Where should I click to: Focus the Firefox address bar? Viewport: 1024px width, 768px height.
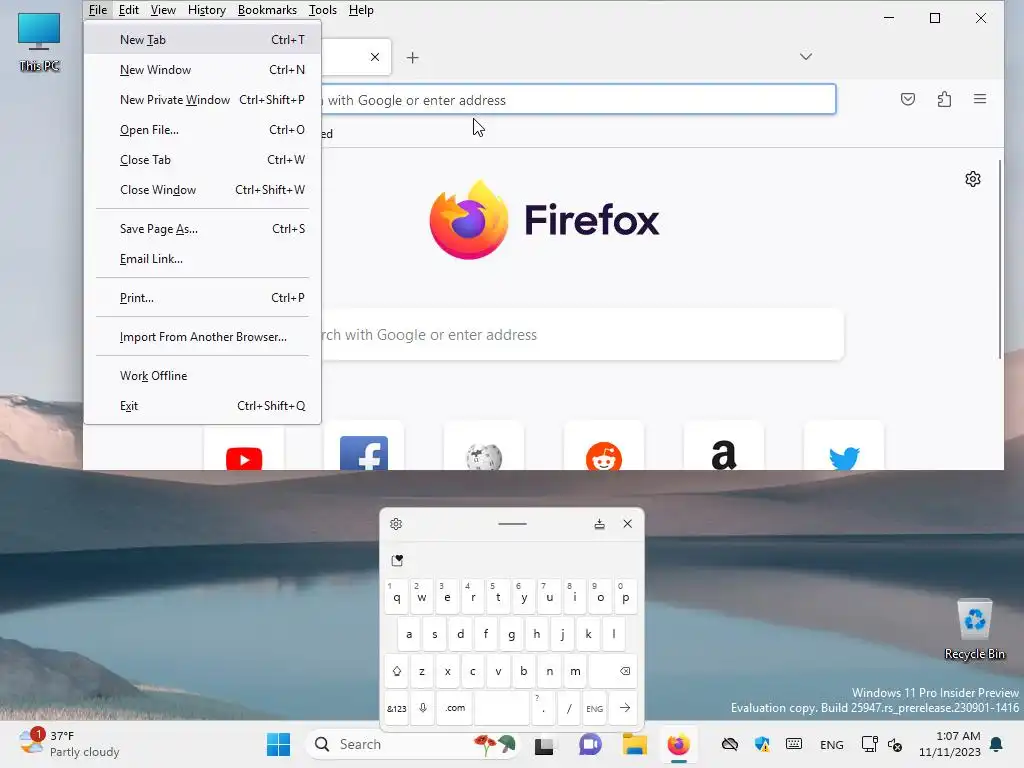(578, 99)
